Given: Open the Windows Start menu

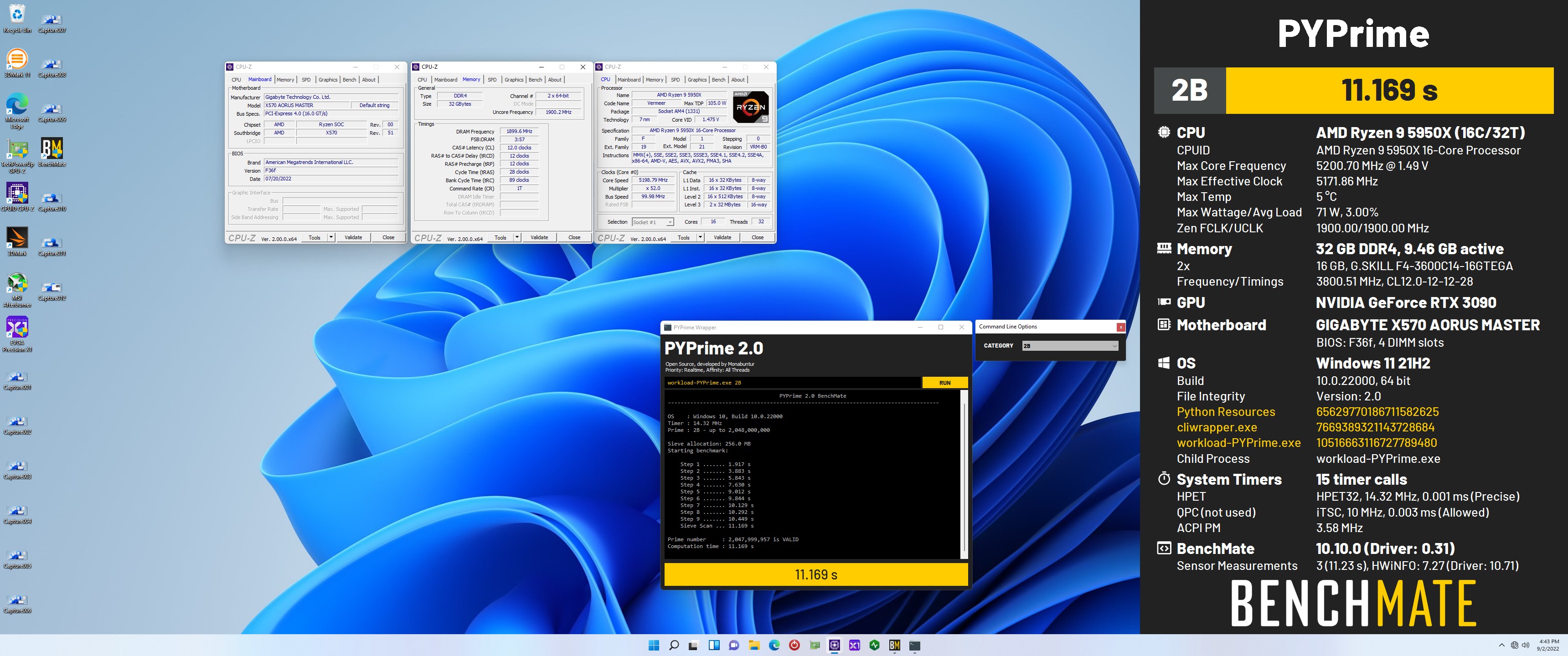Looking at the screenshot, I should coord(654,645).
